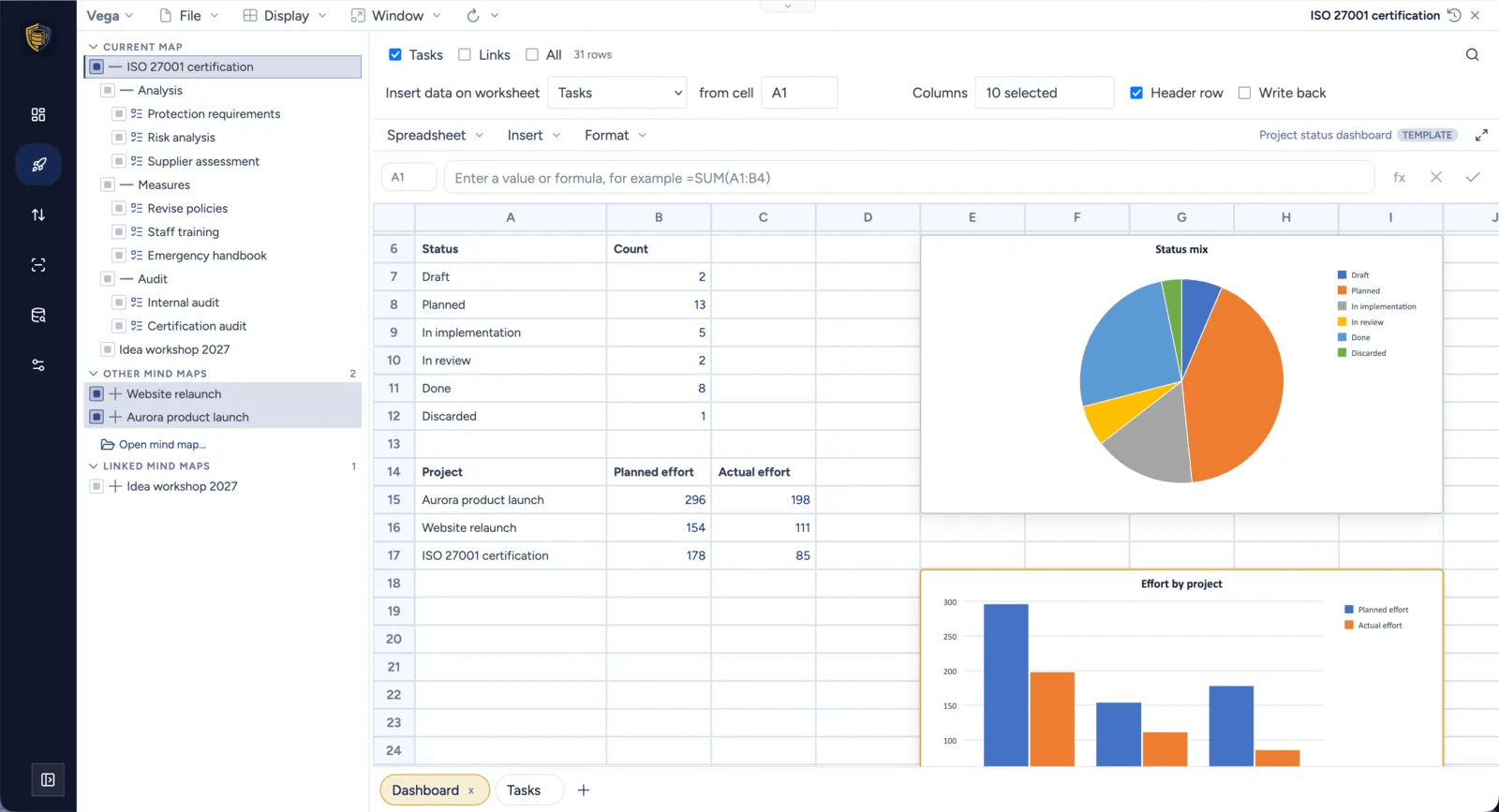Expand the spreadsheet to full screen
The height and width of the screenshot is (812, 1499).
1481,135
